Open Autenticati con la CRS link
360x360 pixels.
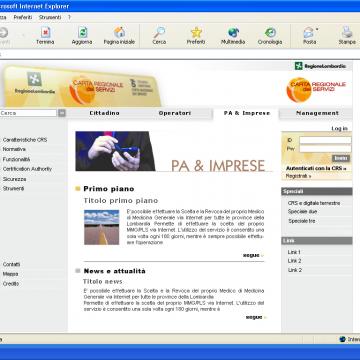[x=316, y=169]
